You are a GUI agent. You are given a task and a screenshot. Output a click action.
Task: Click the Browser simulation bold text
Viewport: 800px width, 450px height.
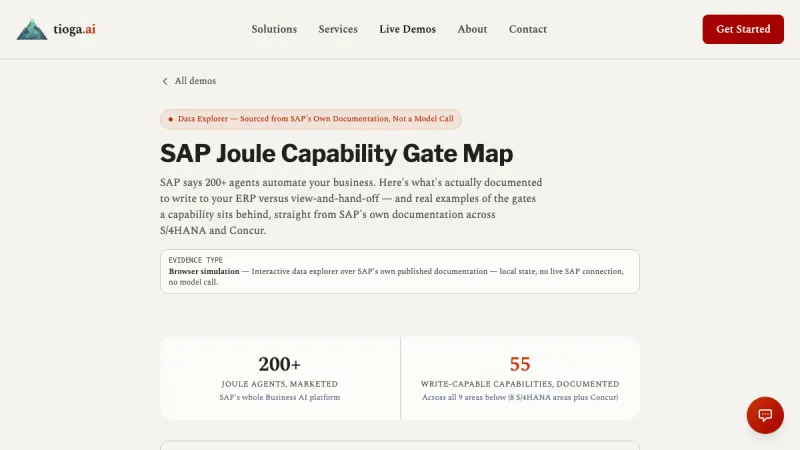click(204, 271)
